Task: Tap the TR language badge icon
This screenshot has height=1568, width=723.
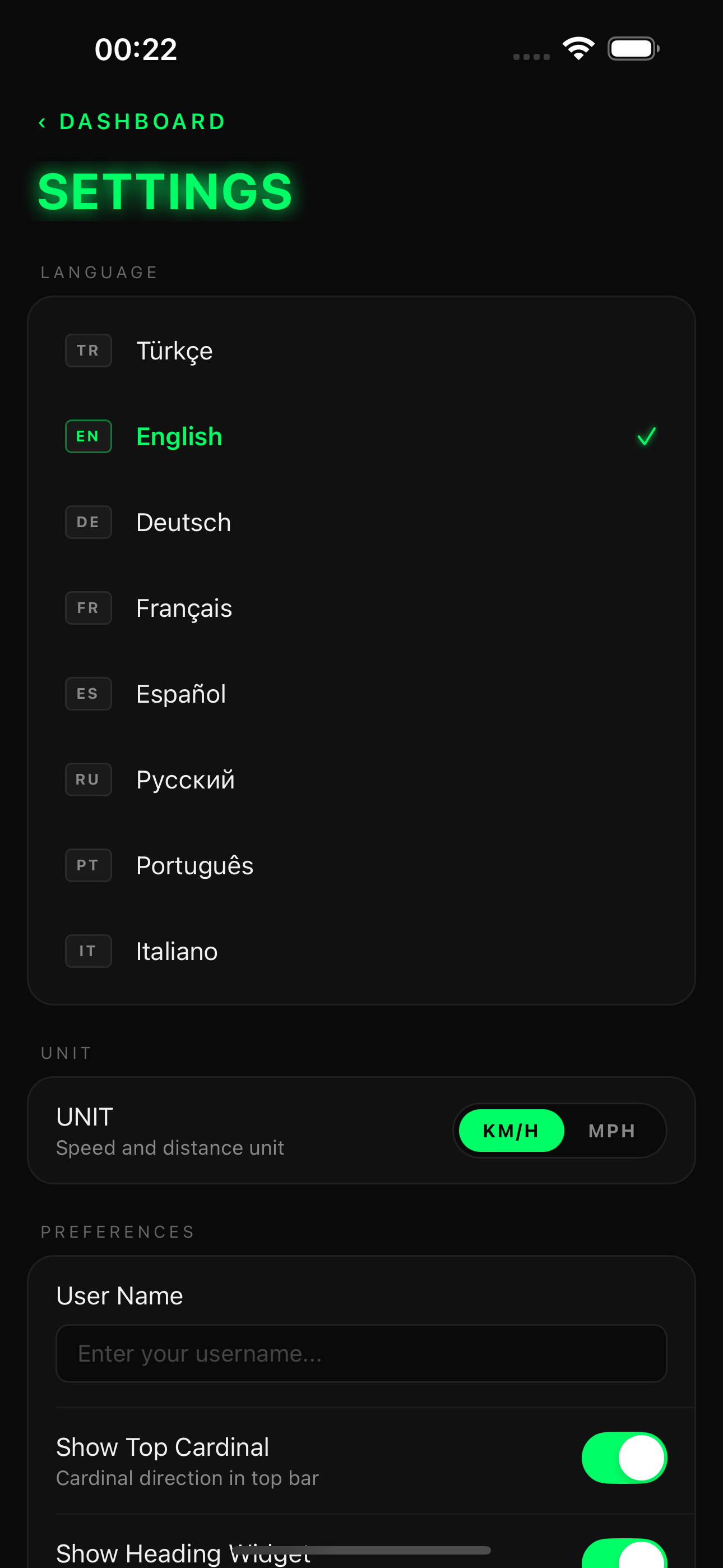Action: click(x=88, y=351)
